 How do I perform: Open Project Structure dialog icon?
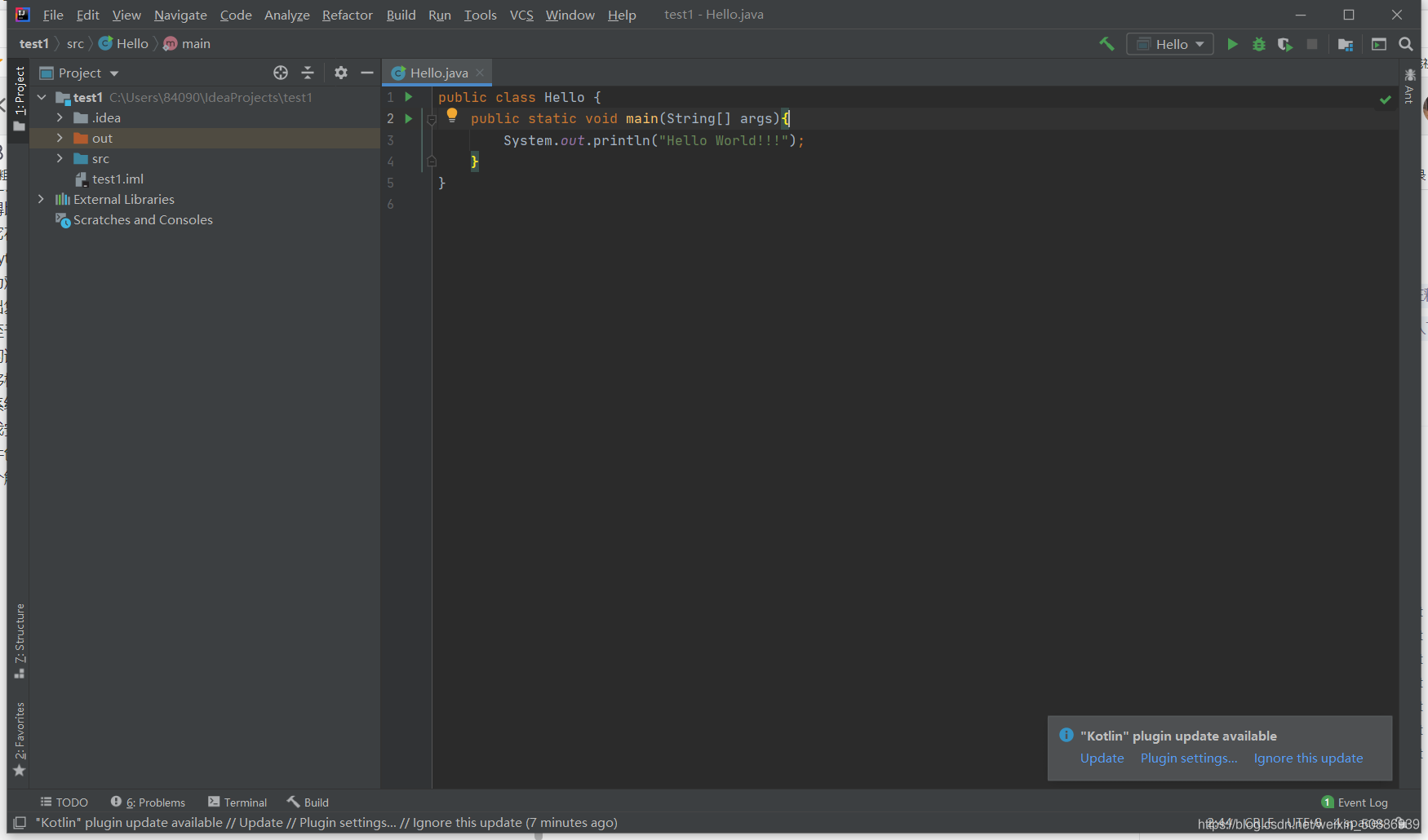point(1346,44)
